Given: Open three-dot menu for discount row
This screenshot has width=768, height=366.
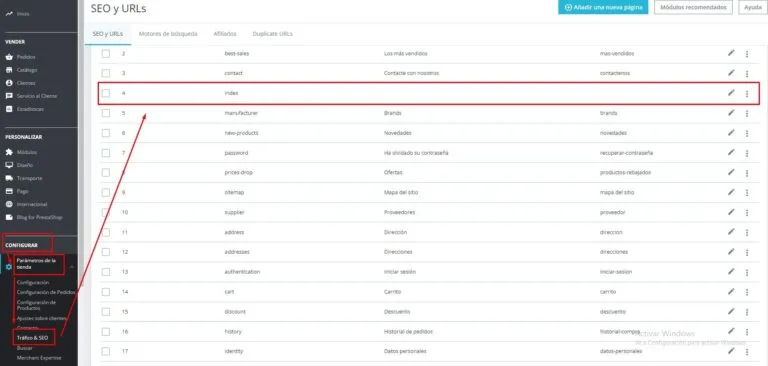Looking at the screenshot, I should (x=747, y=312).
